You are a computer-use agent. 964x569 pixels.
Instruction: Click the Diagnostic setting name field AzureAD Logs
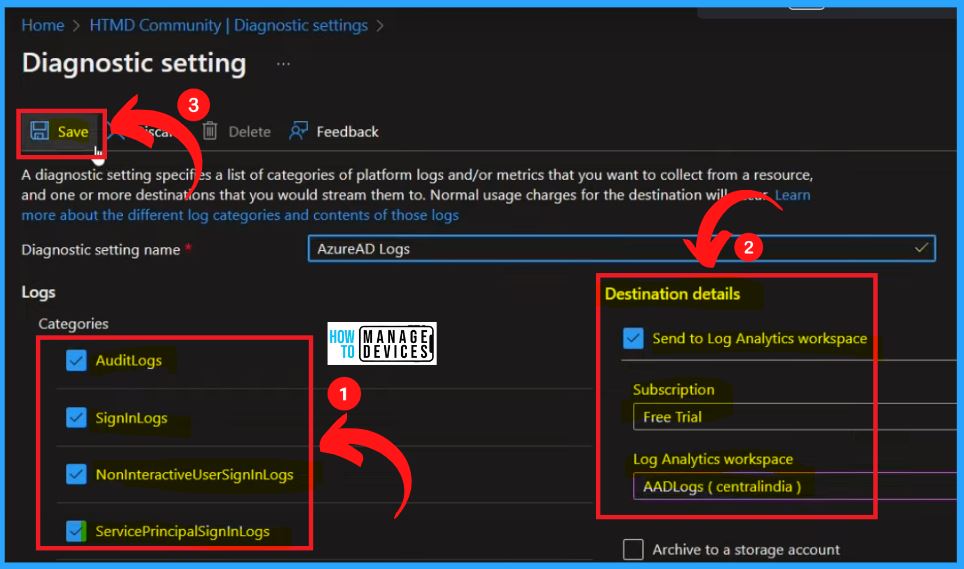622,249
